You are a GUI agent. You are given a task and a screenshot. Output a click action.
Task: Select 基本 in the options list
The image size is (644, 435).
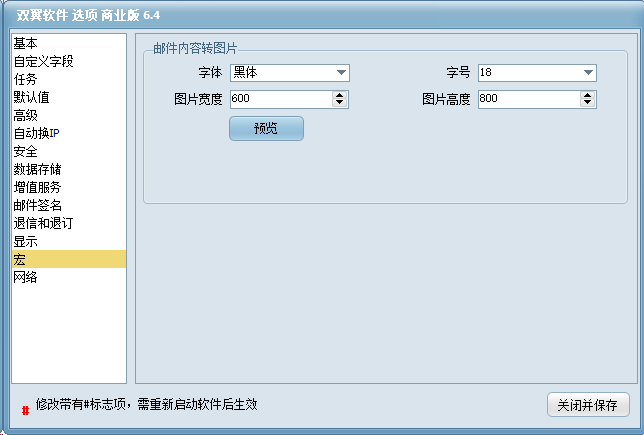[69, 43]
